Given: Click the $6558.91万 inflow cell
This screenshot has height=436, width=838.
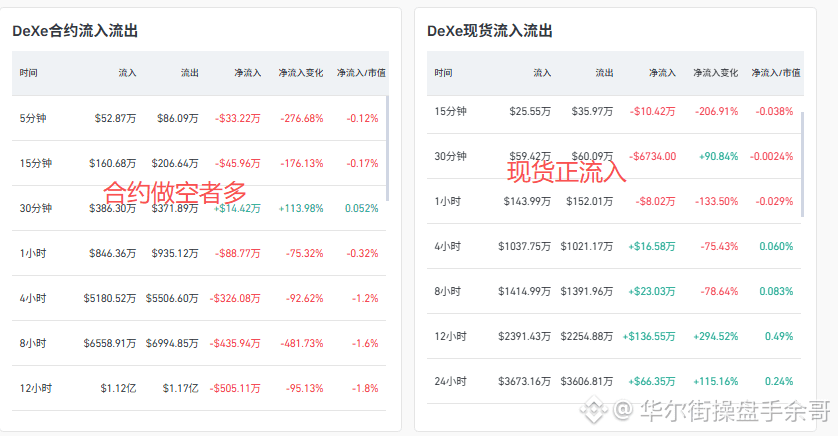Looking at the screenshot, I should point(110,343).
